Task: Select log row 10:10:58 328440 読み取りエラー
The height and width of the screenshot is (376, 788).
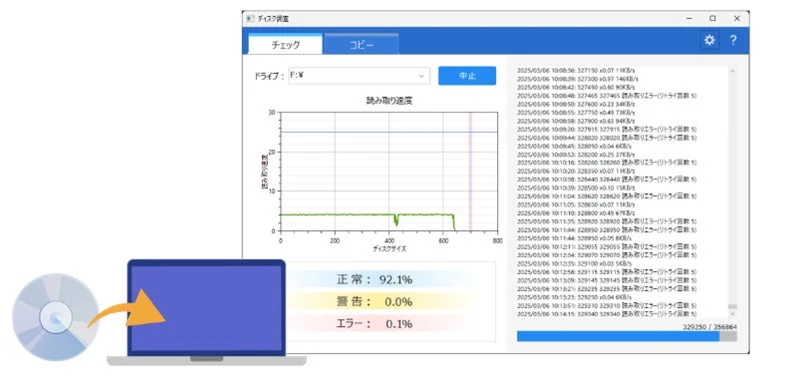Action: pyautogui.click(x=607, y=179)
